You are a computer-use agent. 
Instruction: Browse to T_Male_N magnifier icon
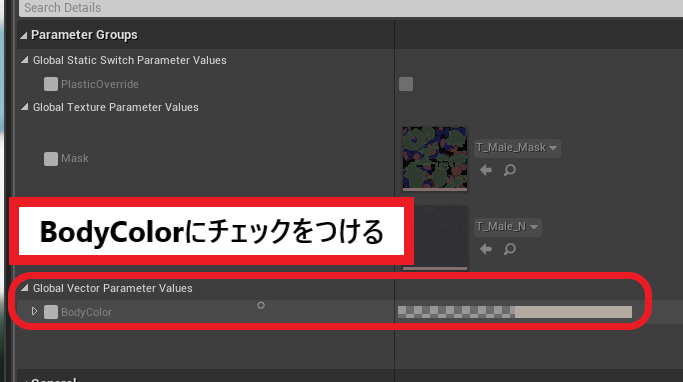[x=510, y=249]
